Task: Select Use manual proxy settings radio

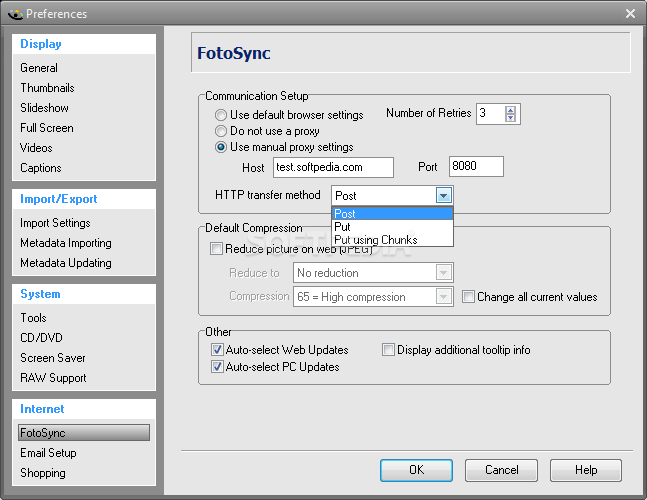Action: point(221,147)
